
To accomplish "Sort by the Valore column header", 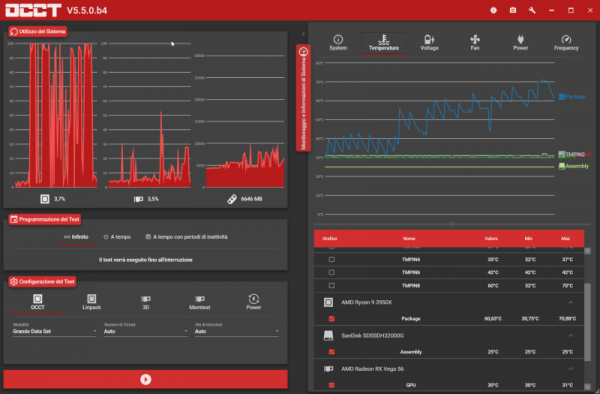I will tap(491, 238).
